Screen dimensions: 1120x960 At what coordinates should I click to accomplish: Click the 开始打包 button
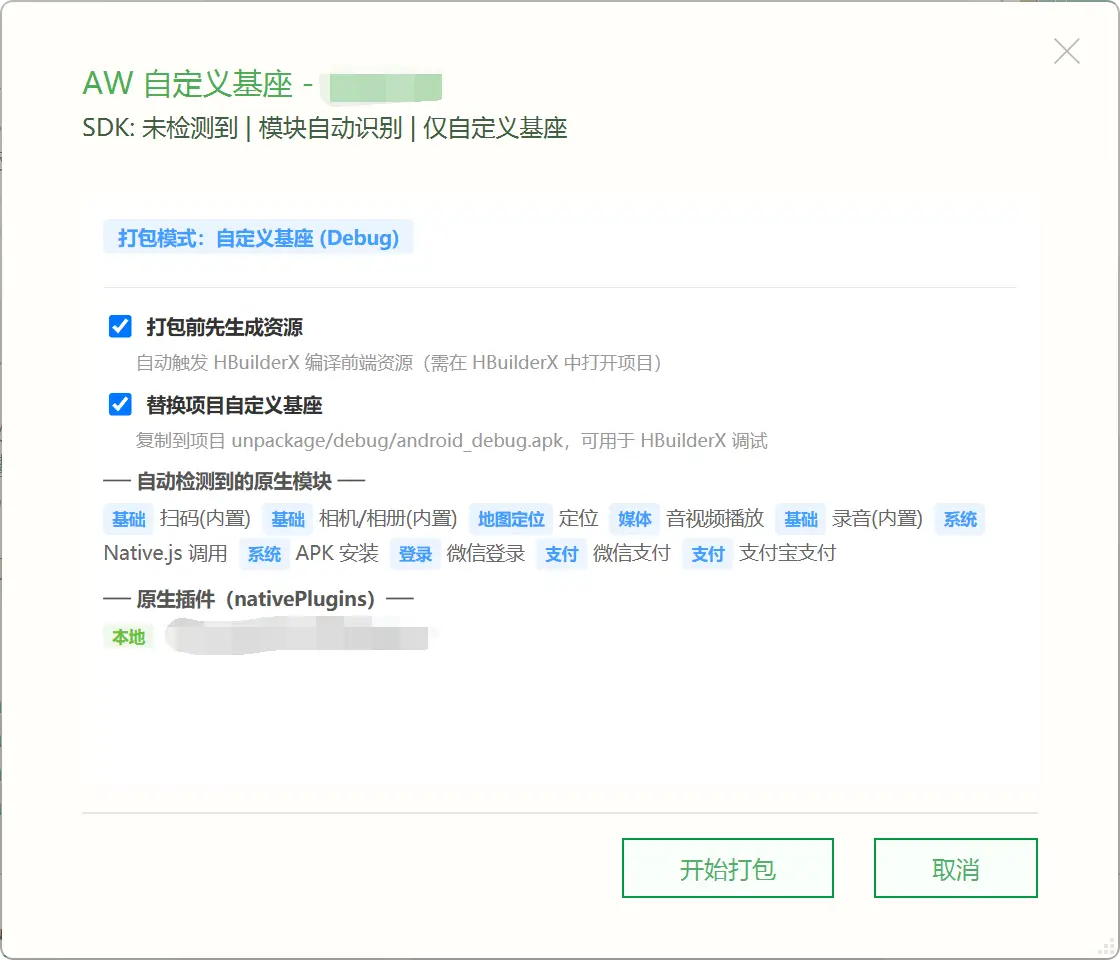728,868
